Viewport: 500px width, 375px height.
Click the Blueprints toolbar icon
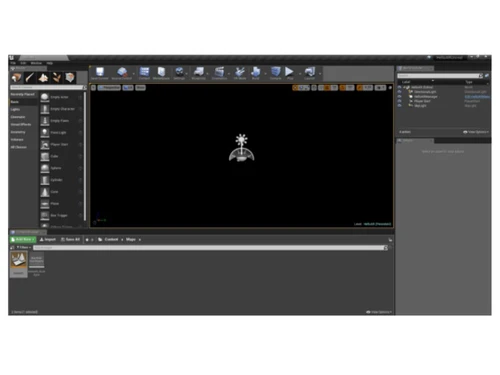coord(199,72)
